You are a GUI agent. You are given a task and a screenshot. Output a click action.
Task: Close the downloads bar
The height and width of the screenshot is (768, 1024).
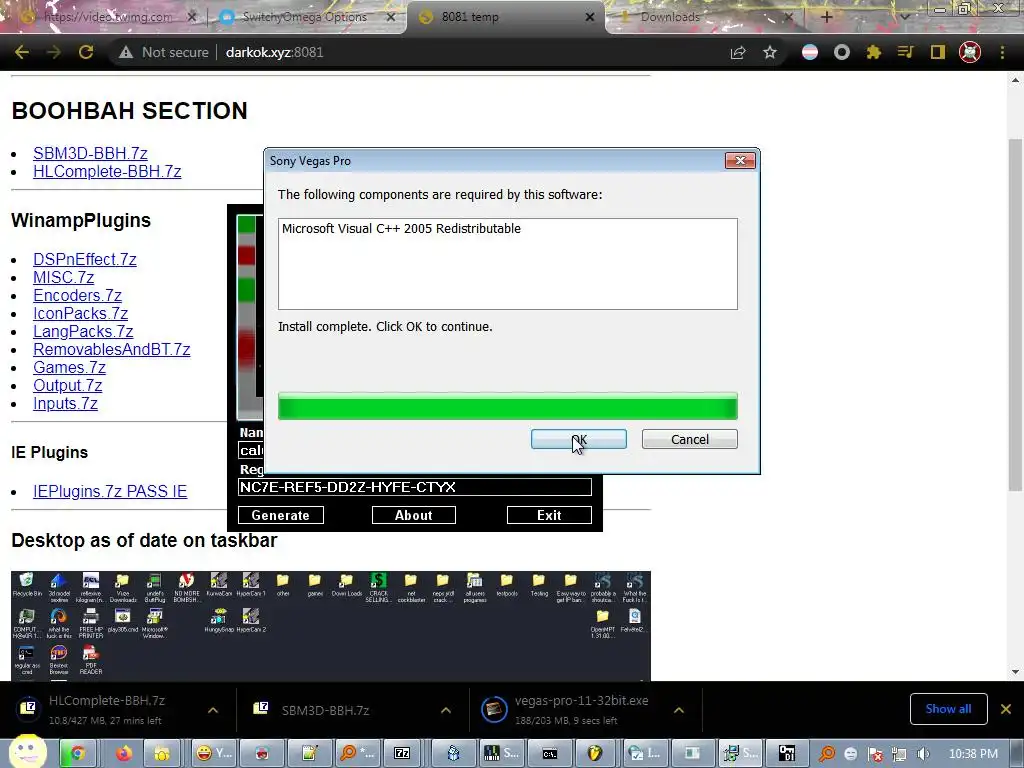pyautogui.click(x=1006, y=709)
